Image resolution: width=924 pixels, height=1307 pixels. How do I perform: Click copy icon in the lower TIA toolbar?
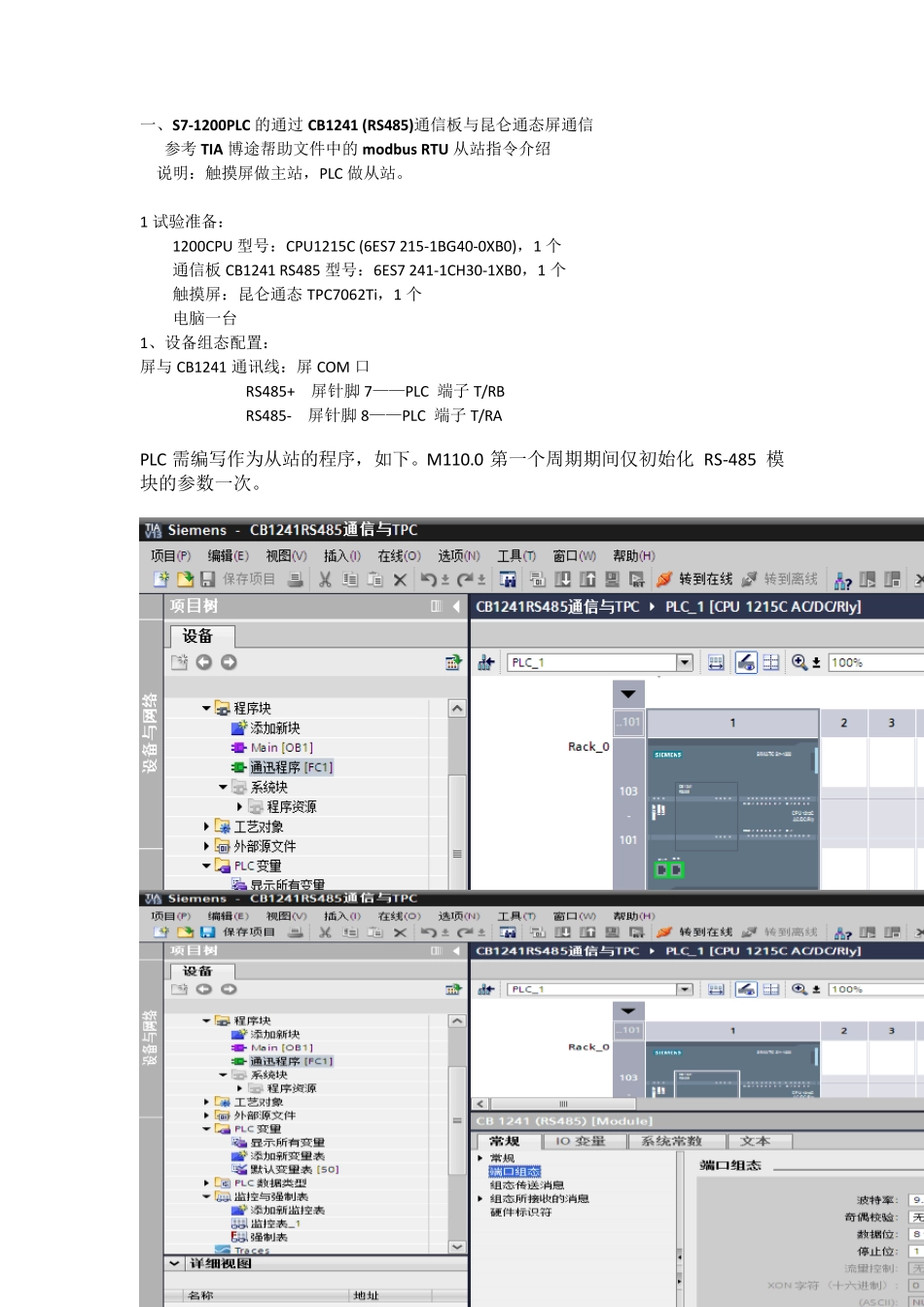pos(350,932)
